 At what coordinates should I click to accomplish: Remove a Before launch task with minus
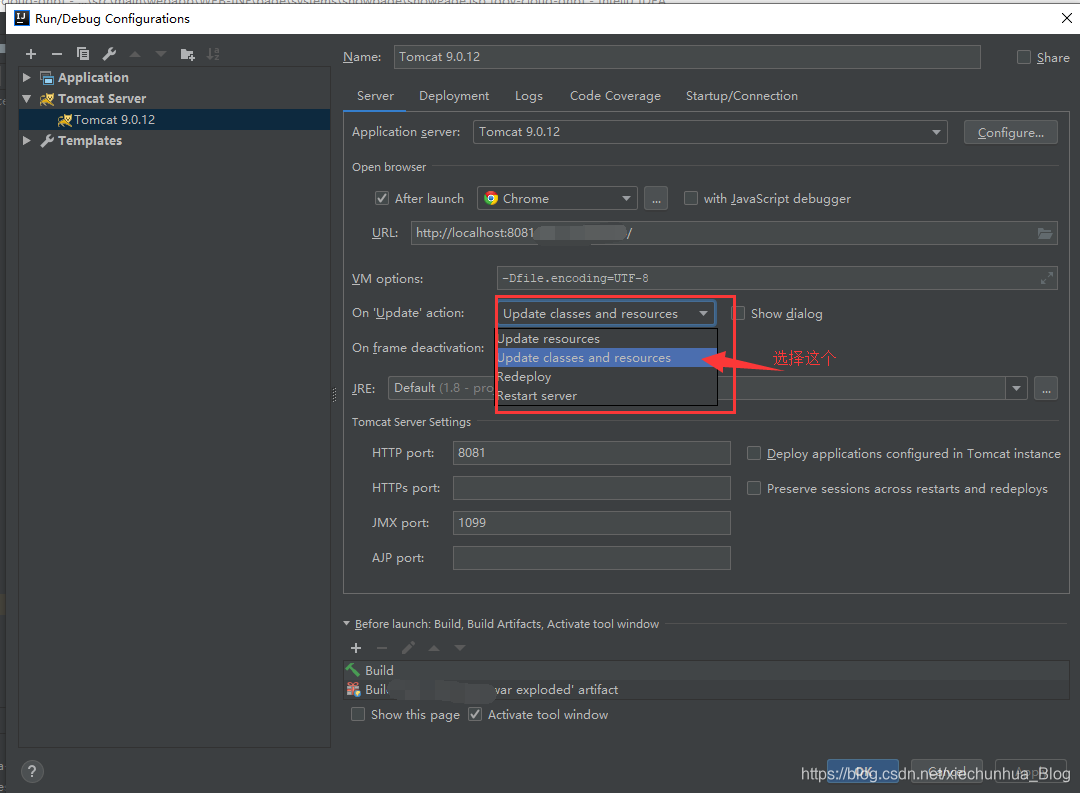(382, 648)
